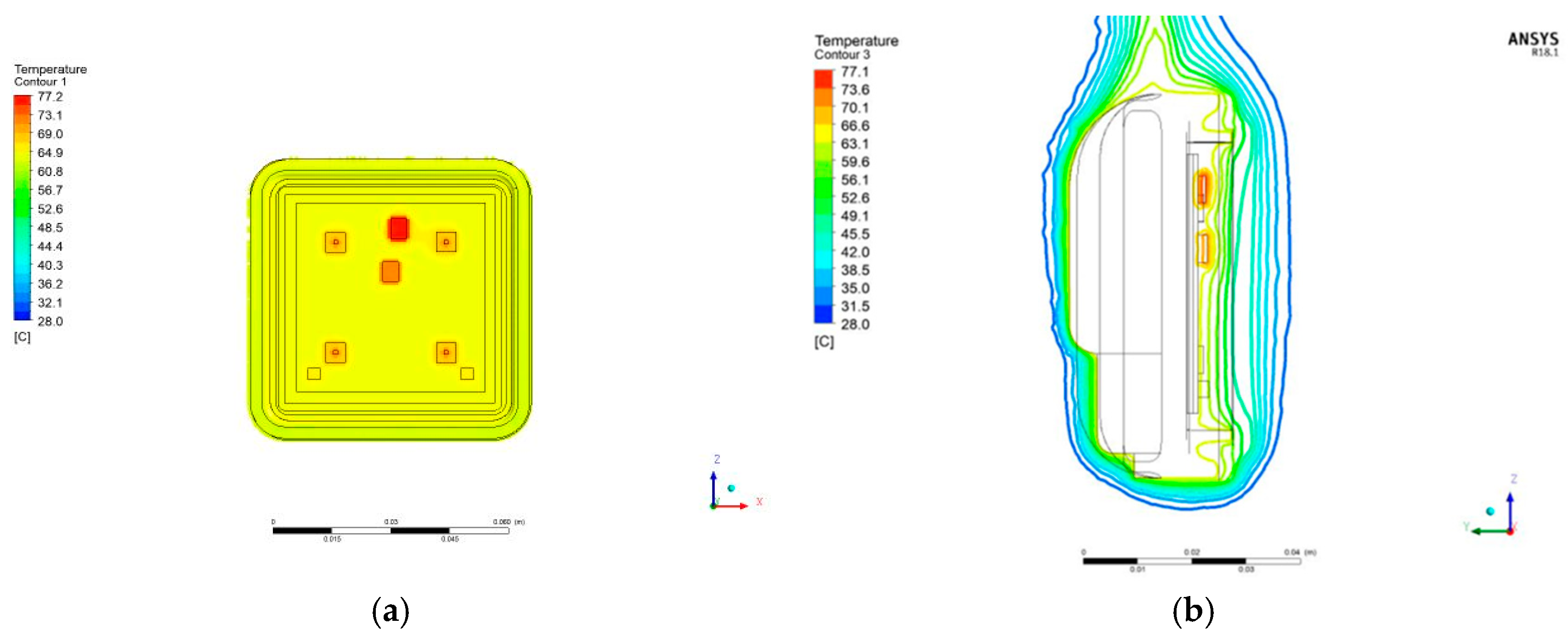
Task: Click the Temperature Contour 3 legend title
Action: (x=856, y=47)
